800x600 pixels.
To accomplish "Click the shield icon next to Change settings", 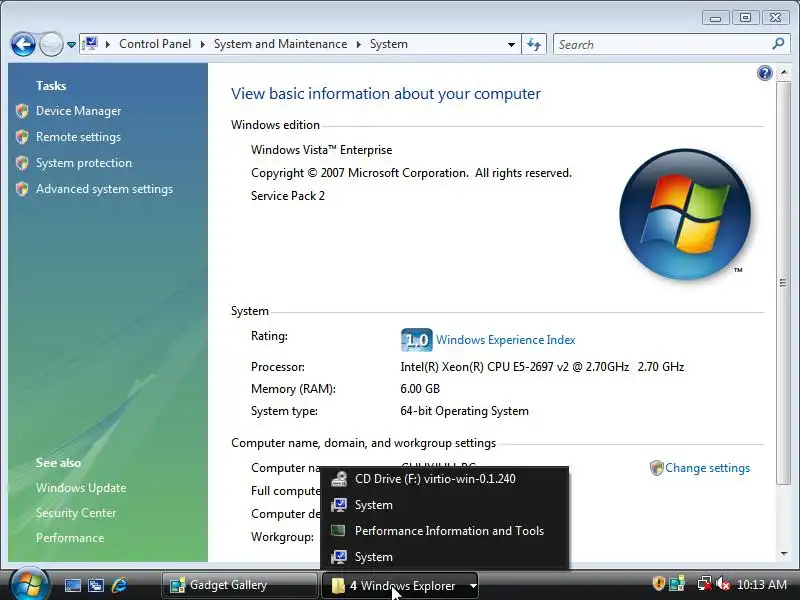I will click(657, 468).
